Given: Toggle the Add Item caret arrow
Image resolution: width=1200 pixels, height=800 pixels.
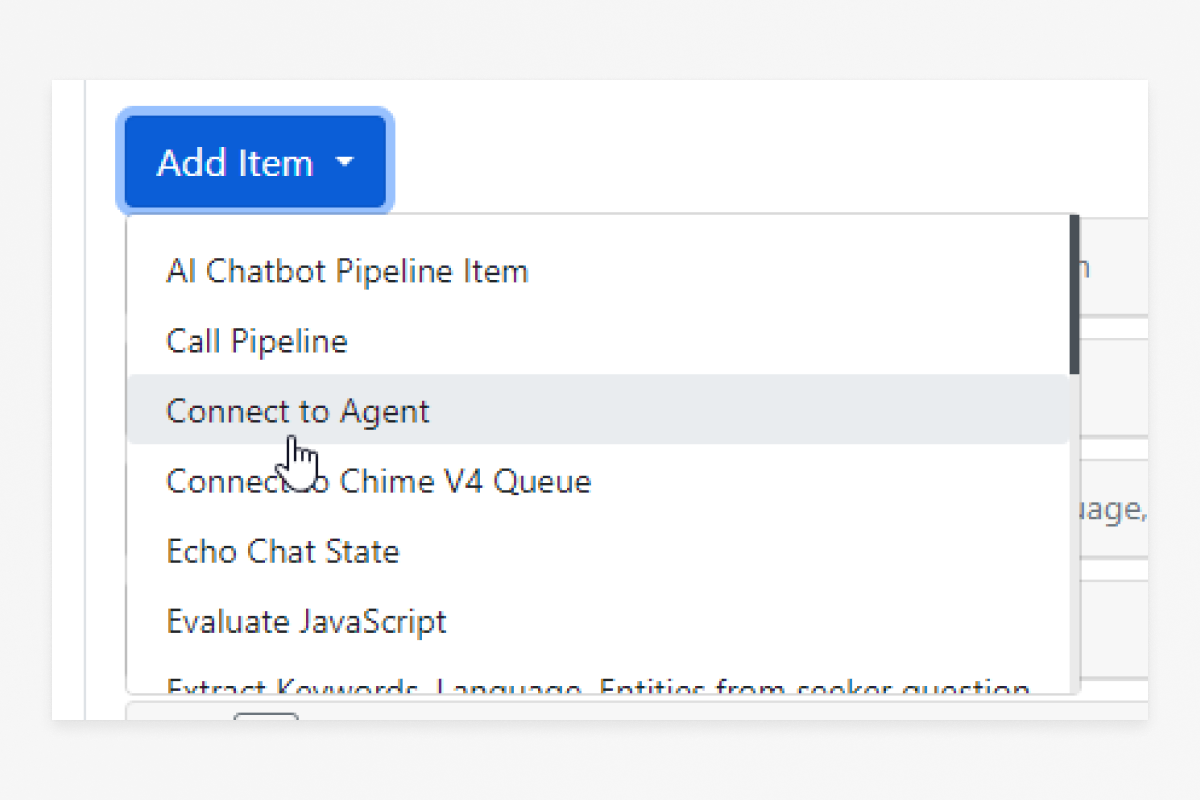Looking at the screenshot, I should [x=344, y=162].
